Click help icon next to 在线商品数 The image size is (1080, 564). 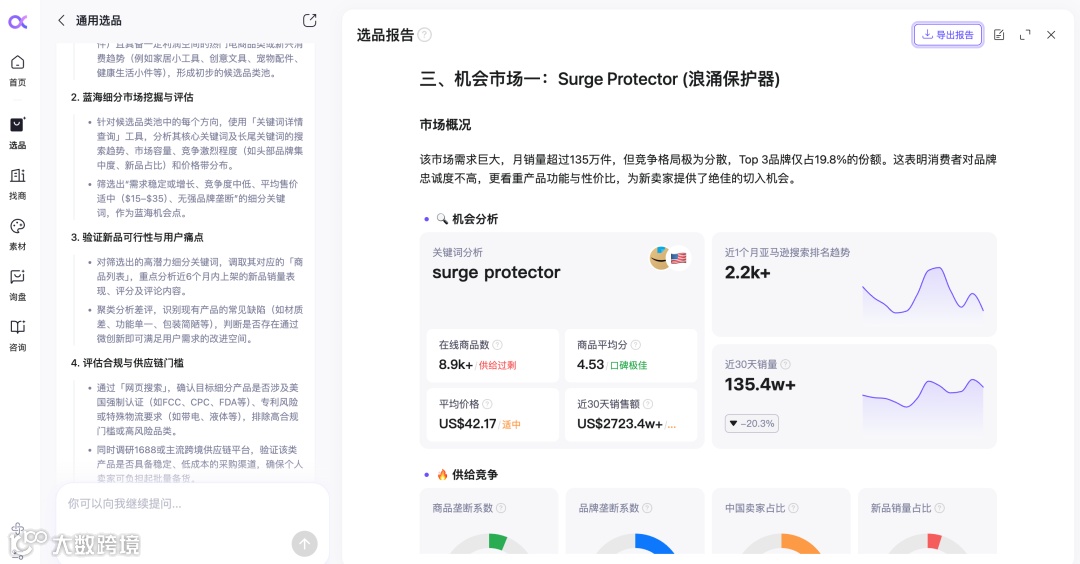point(497,345)
